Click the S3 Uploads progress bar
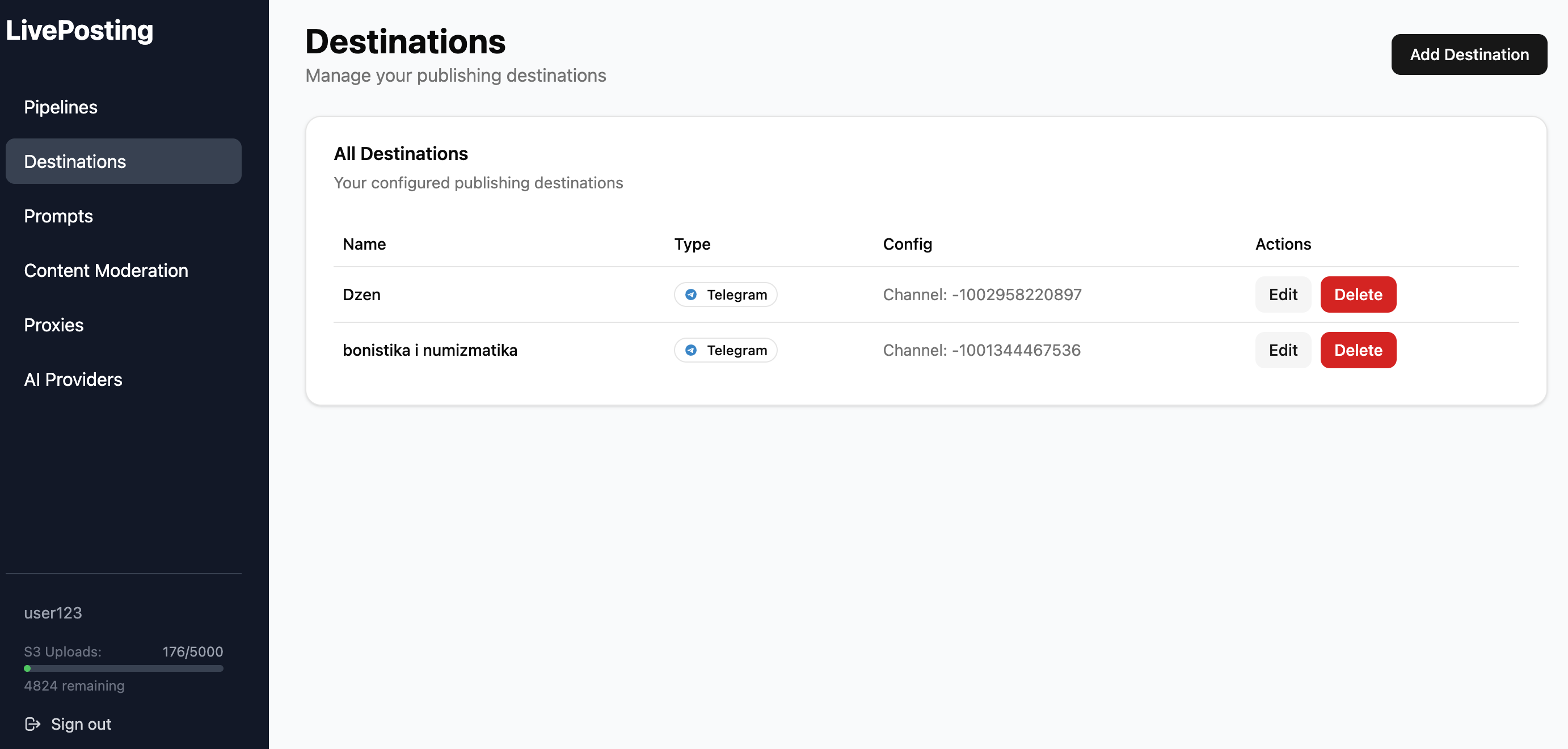 124,668
